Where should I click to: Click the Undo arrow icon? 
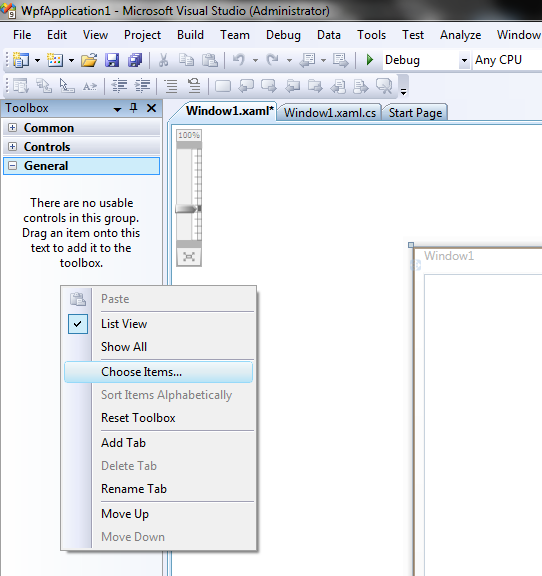coord(239,60)
